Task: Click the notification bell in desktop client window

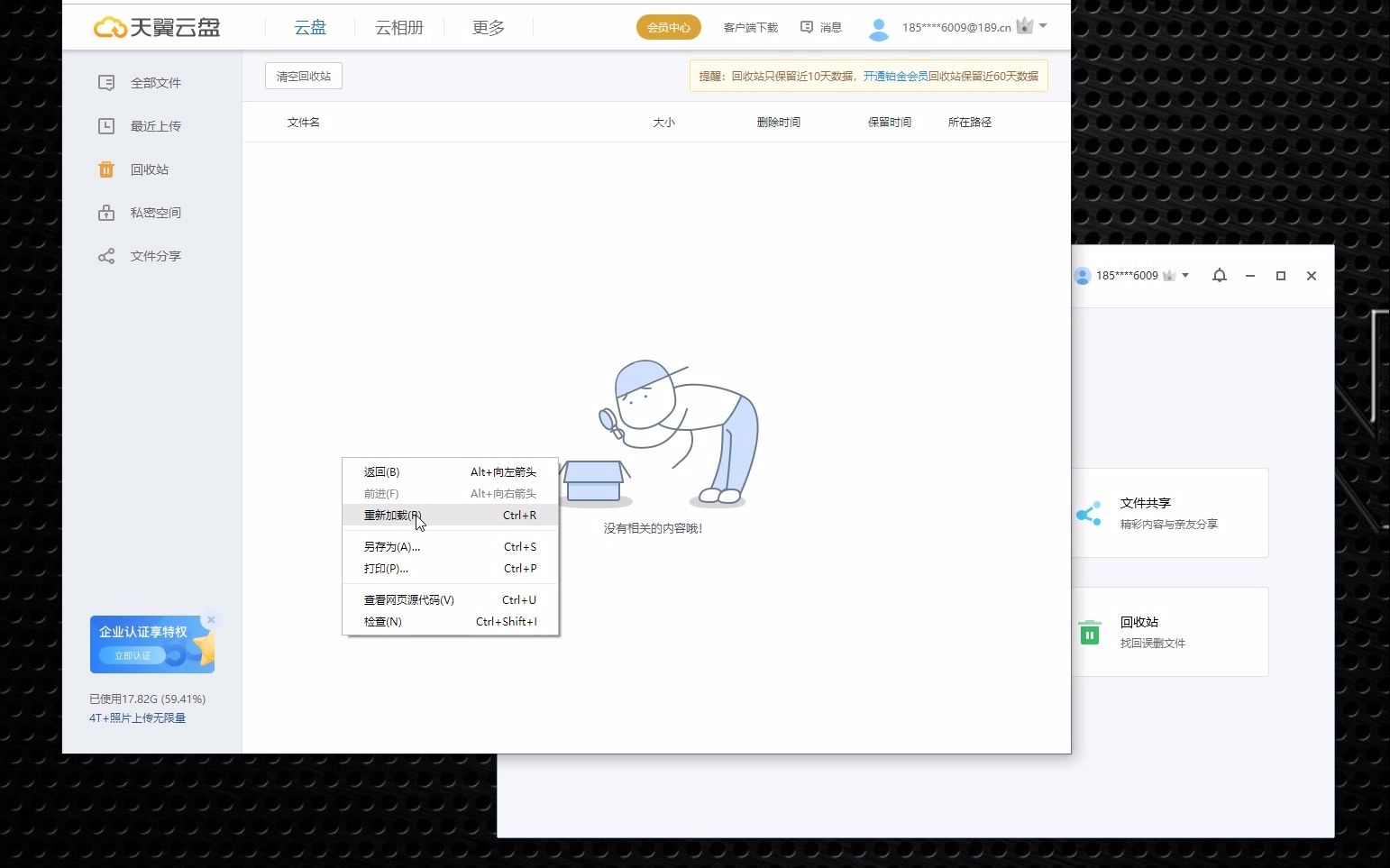Action: [x=1220, y=276]
